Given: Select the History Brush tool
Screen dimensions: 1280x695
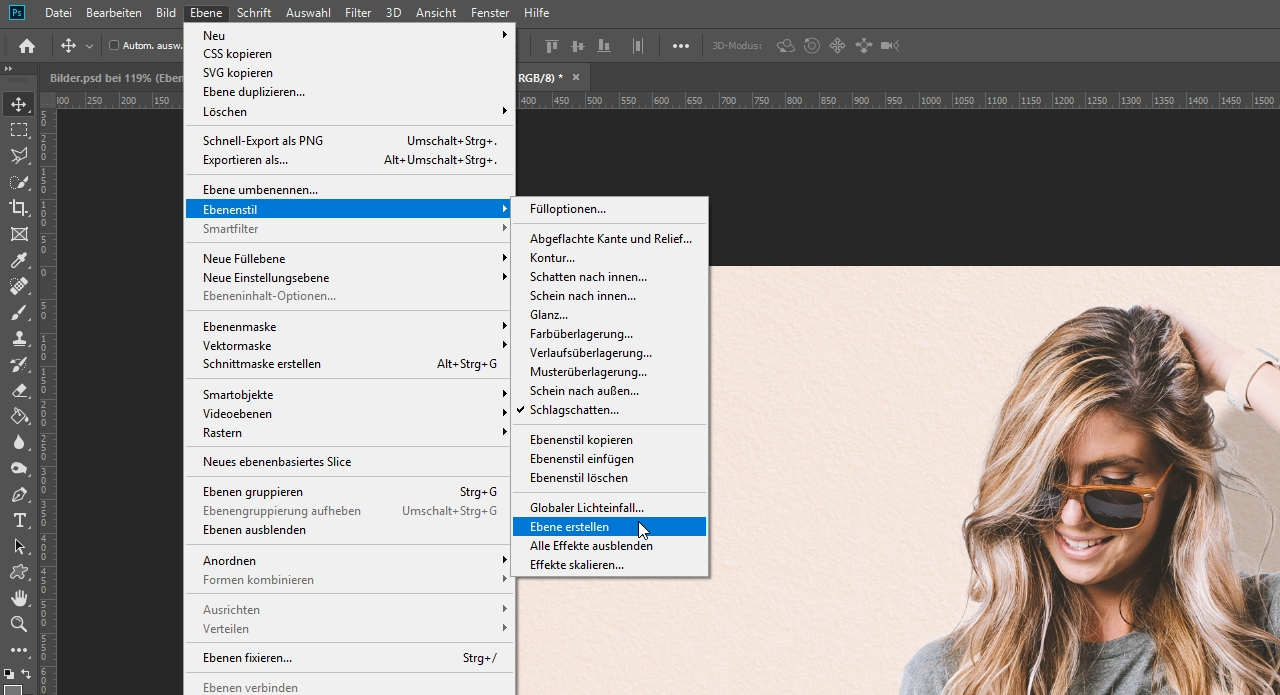Looking at the screenshot, I should 19,364.
